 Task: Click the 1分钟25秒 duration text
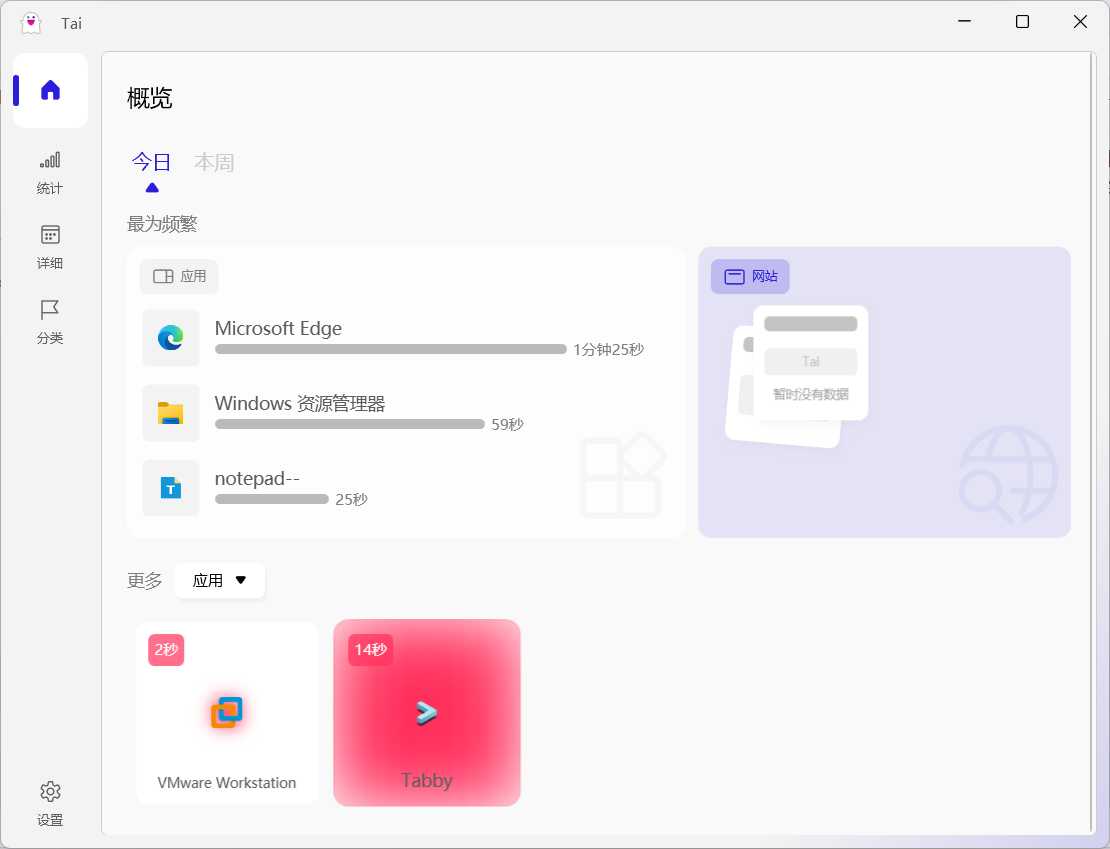609,350
